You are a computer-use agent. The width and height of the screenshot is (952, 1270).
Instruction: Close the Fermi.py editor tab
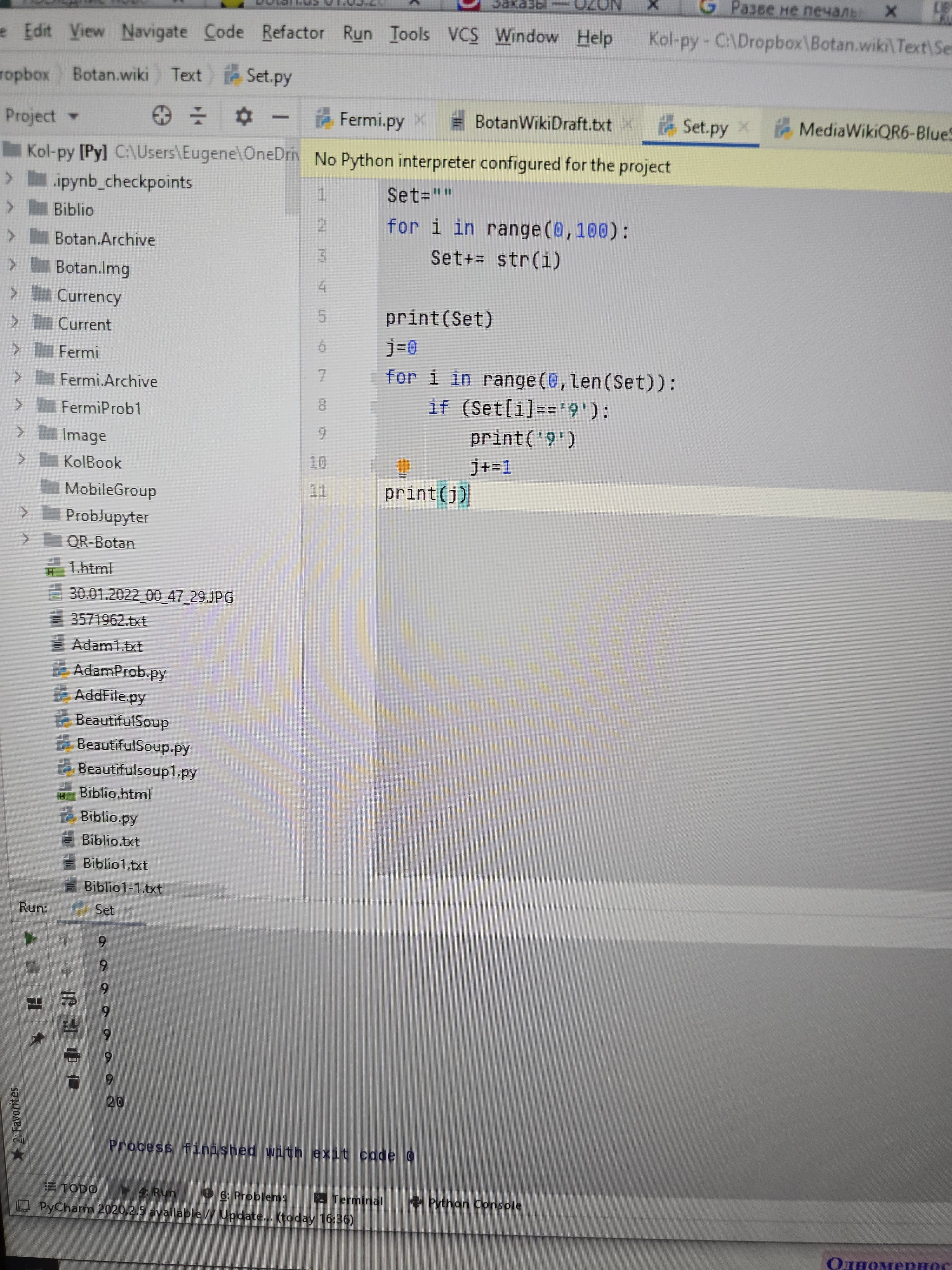click(420, 119)
